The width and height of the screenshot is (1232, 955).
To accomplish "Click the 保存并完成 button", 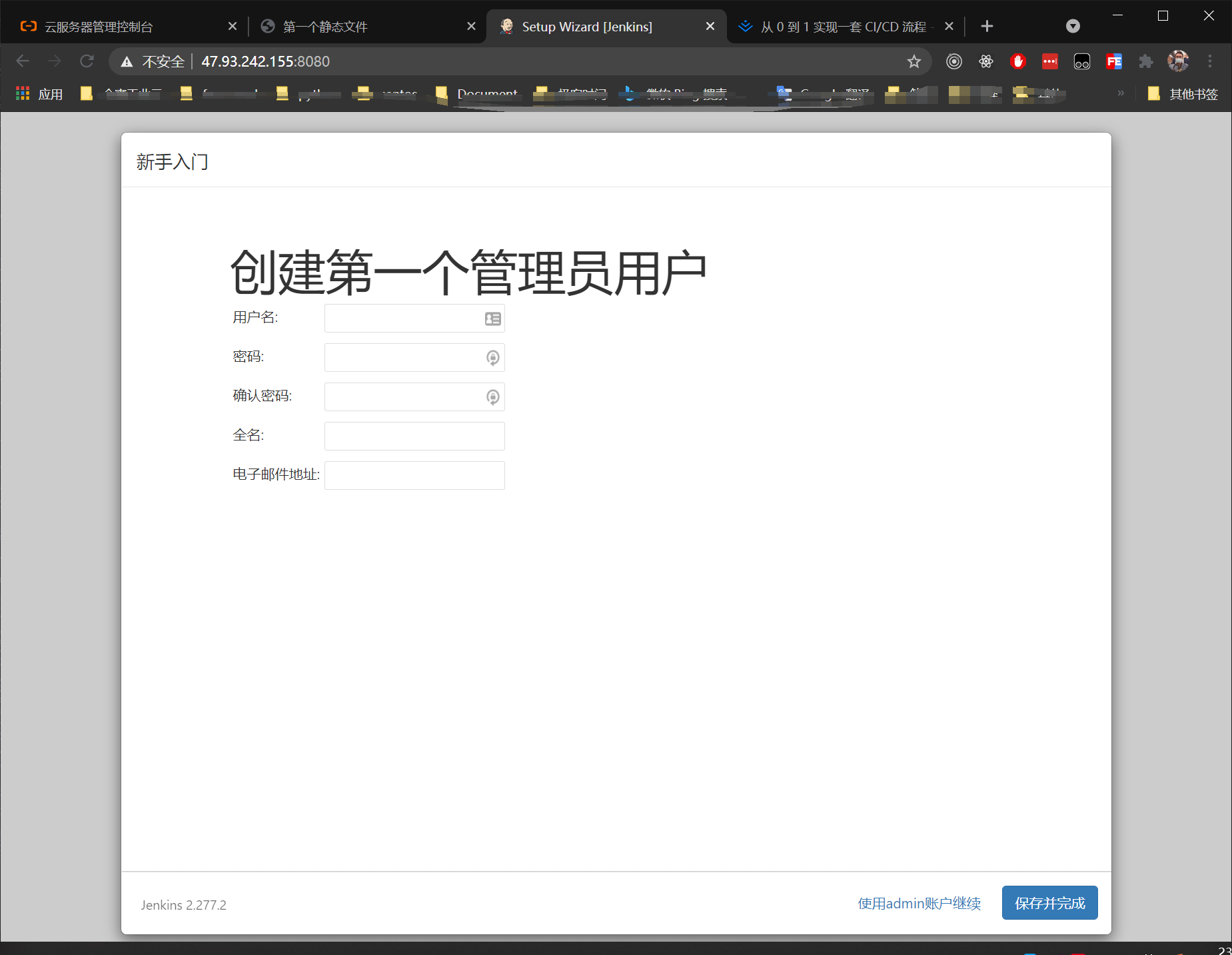I will (x=1049, y=902).
